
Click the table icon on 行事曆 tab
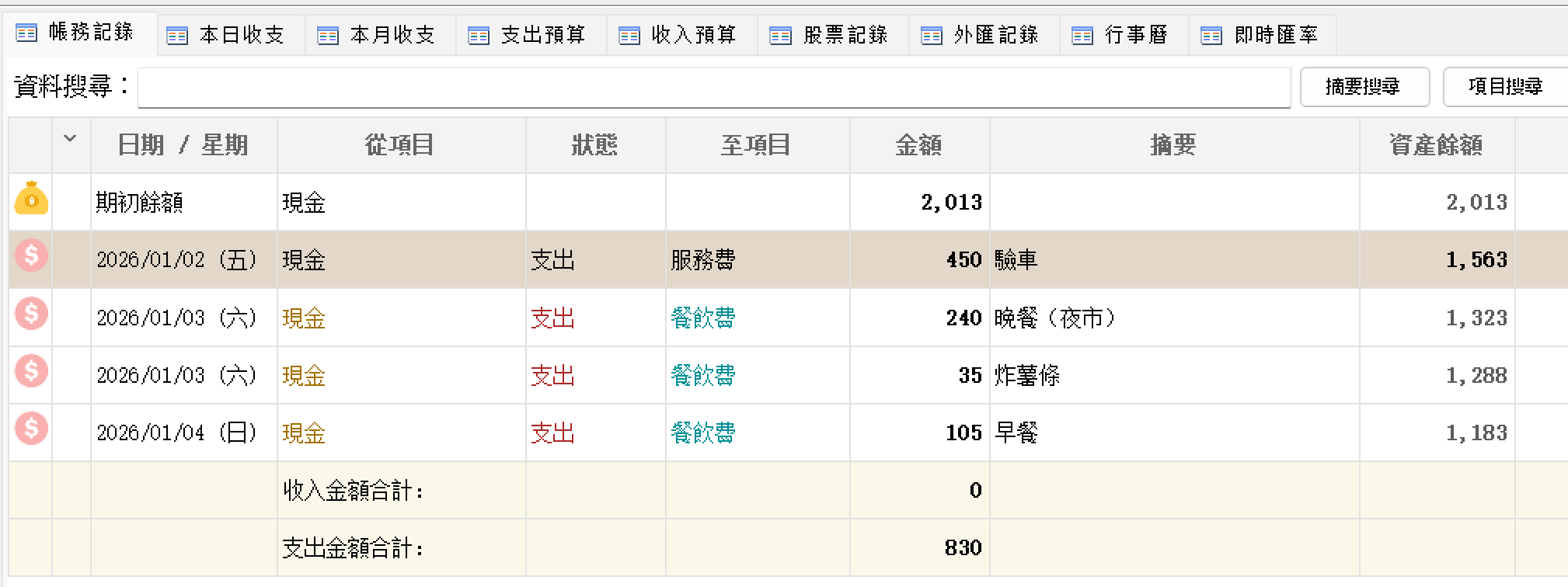click(x=1082, y=36)
